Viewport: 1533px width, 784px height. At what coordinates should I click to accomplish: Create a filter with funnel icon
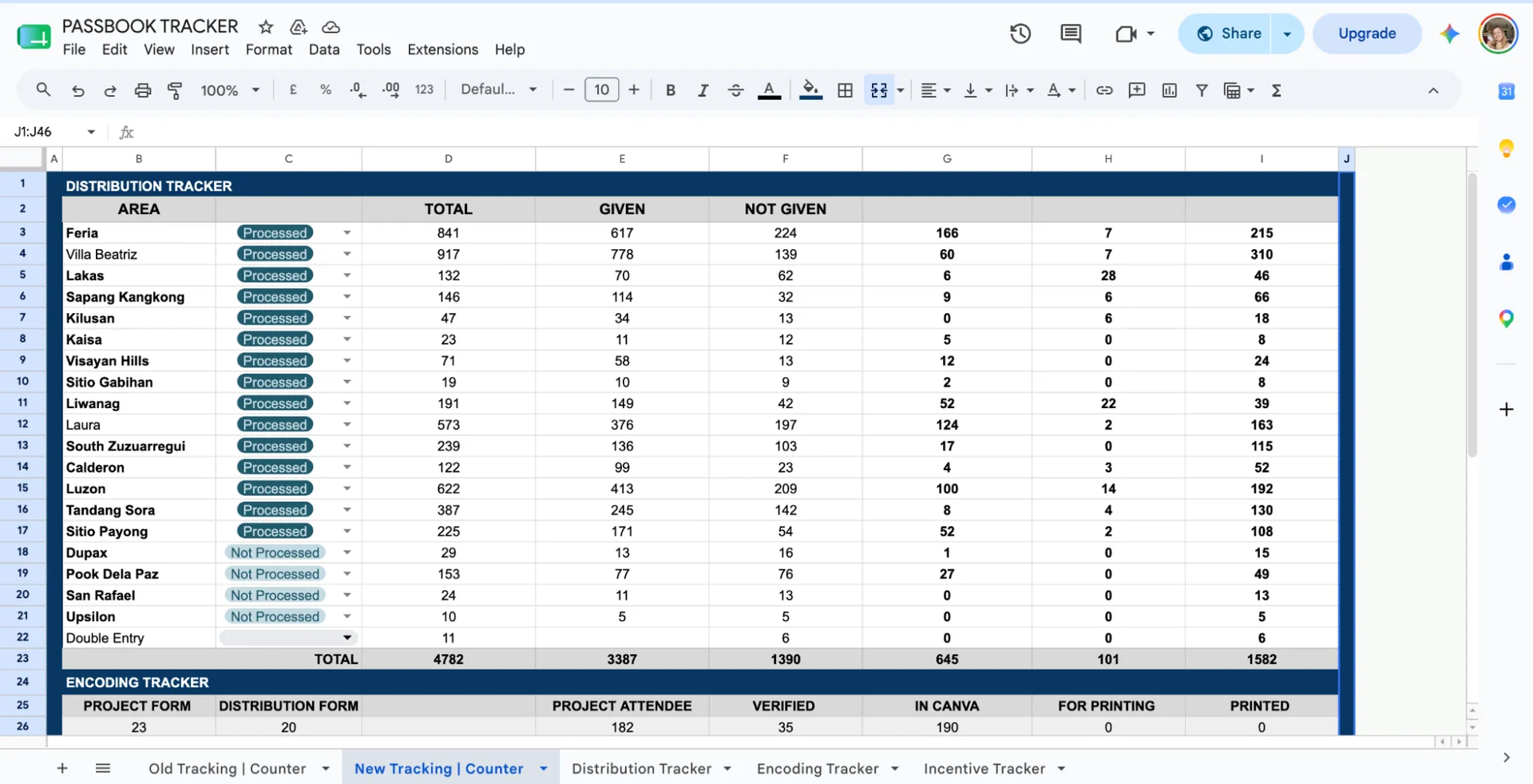[1202, 90]
